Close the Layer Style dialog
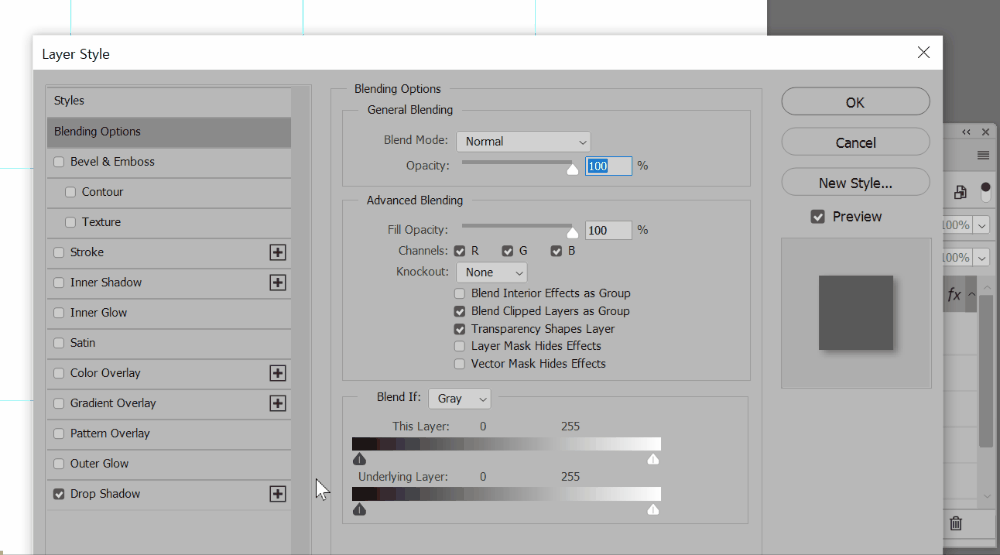Image resolution: width=1000 pixels, height=555 pixels. point(923,52)
